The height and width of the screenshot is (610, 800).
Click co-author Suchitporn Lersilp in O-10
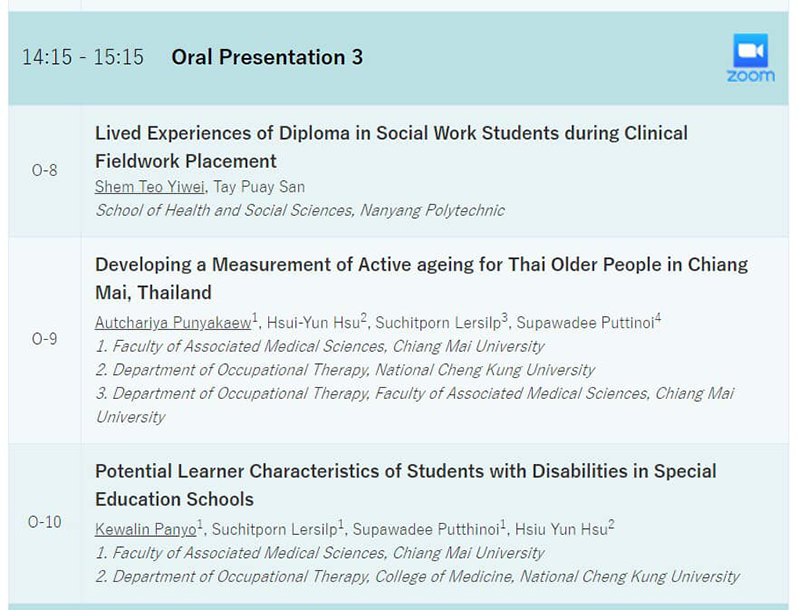[274, 529]
